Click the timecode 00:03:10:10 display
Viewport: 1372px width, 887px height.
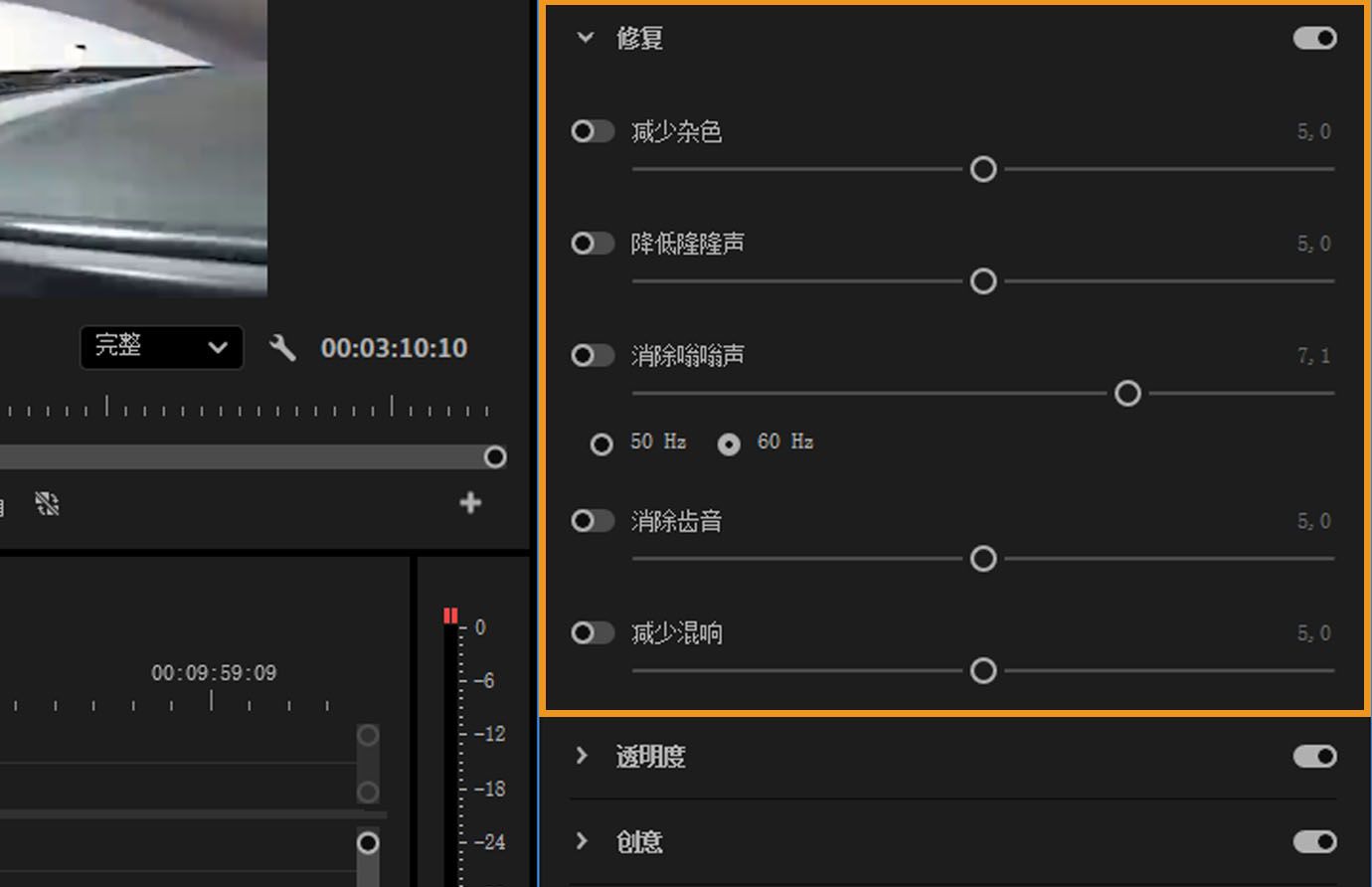click(x=394, y=348)
